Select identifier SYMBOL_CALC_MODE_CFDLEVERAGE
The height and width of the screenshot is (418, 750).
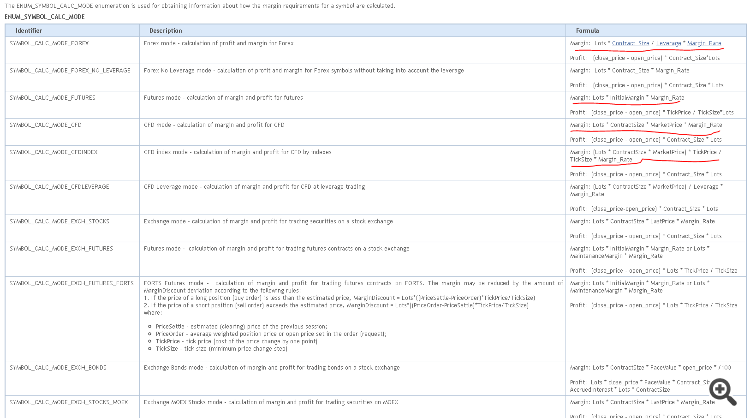click(x=59, y=187)
